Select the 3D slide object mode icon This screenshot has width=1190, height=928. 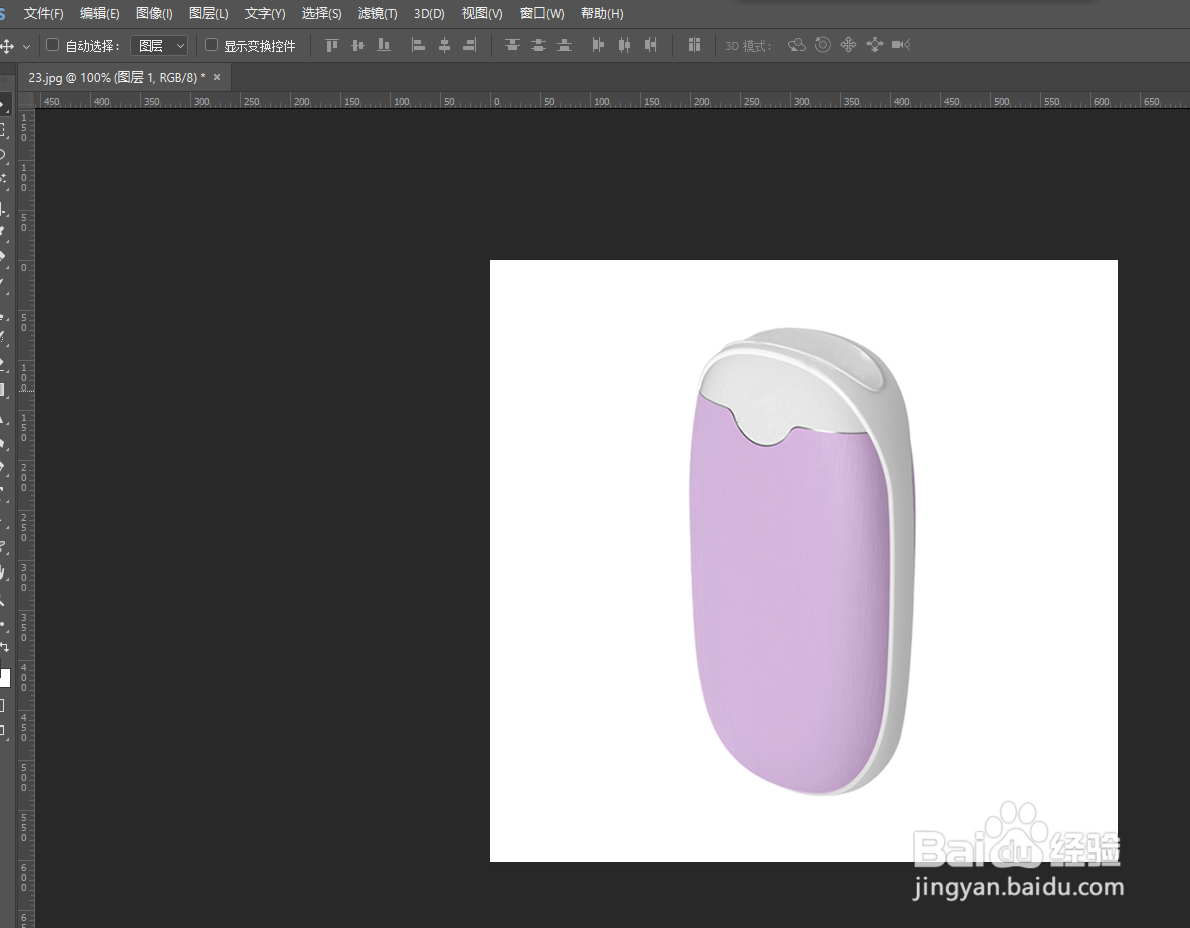pyautogui.click(x=874, y=46)
